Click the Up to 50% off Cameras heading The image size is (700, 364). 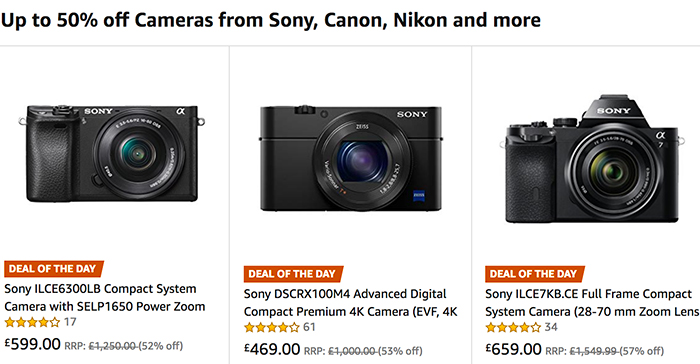[x=271, y=20]
